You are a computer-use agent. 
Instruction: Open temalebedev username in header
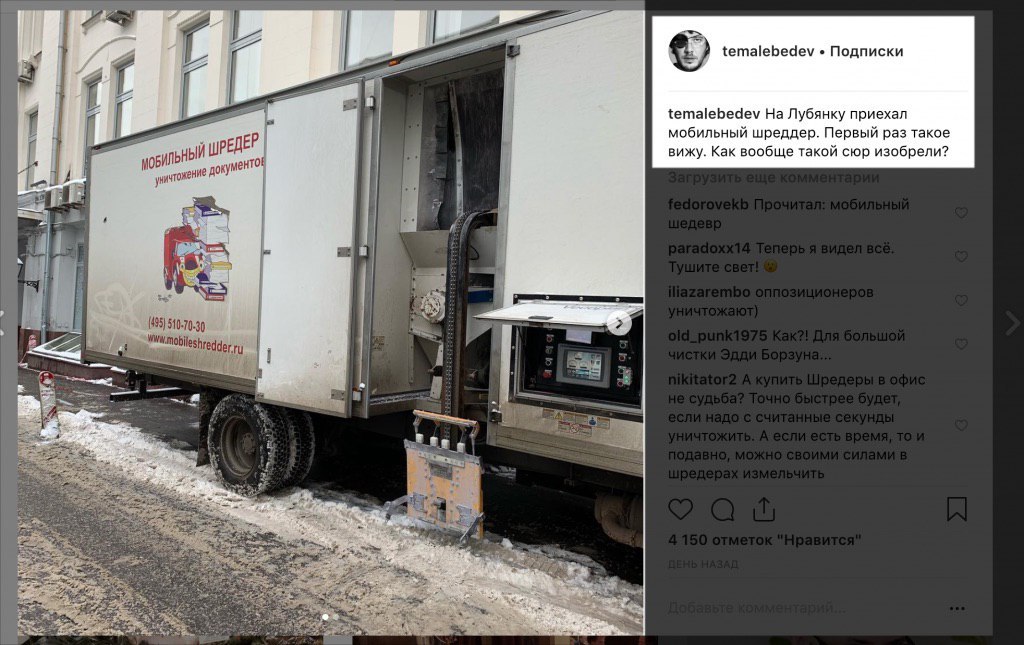tap(768, 51)
